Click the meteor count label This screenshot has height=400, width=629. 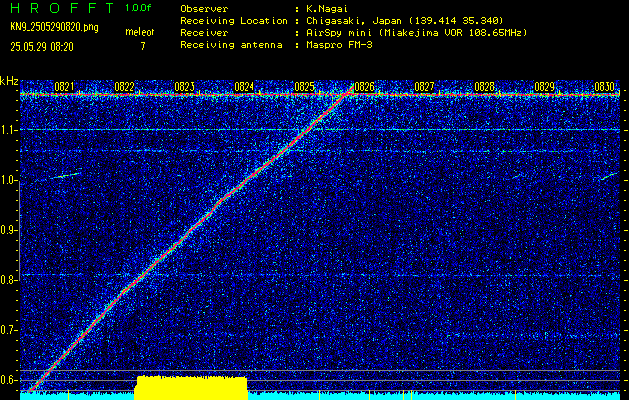coord(140,32)
